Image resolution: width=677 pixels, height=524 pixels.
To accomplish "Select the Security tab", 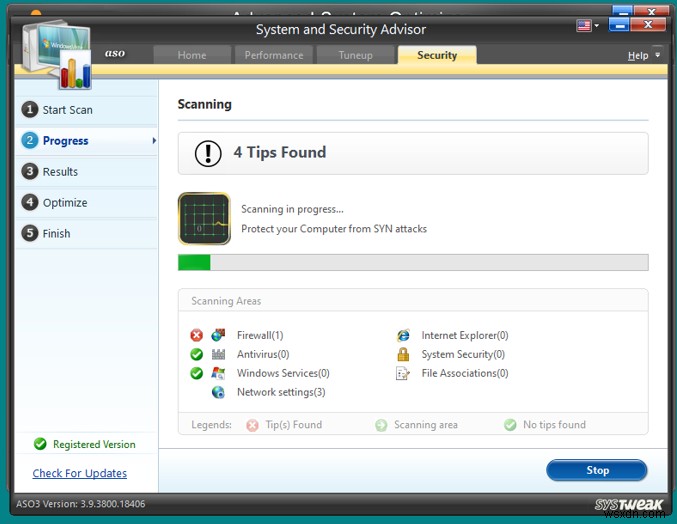I will [x=437, y=55].
